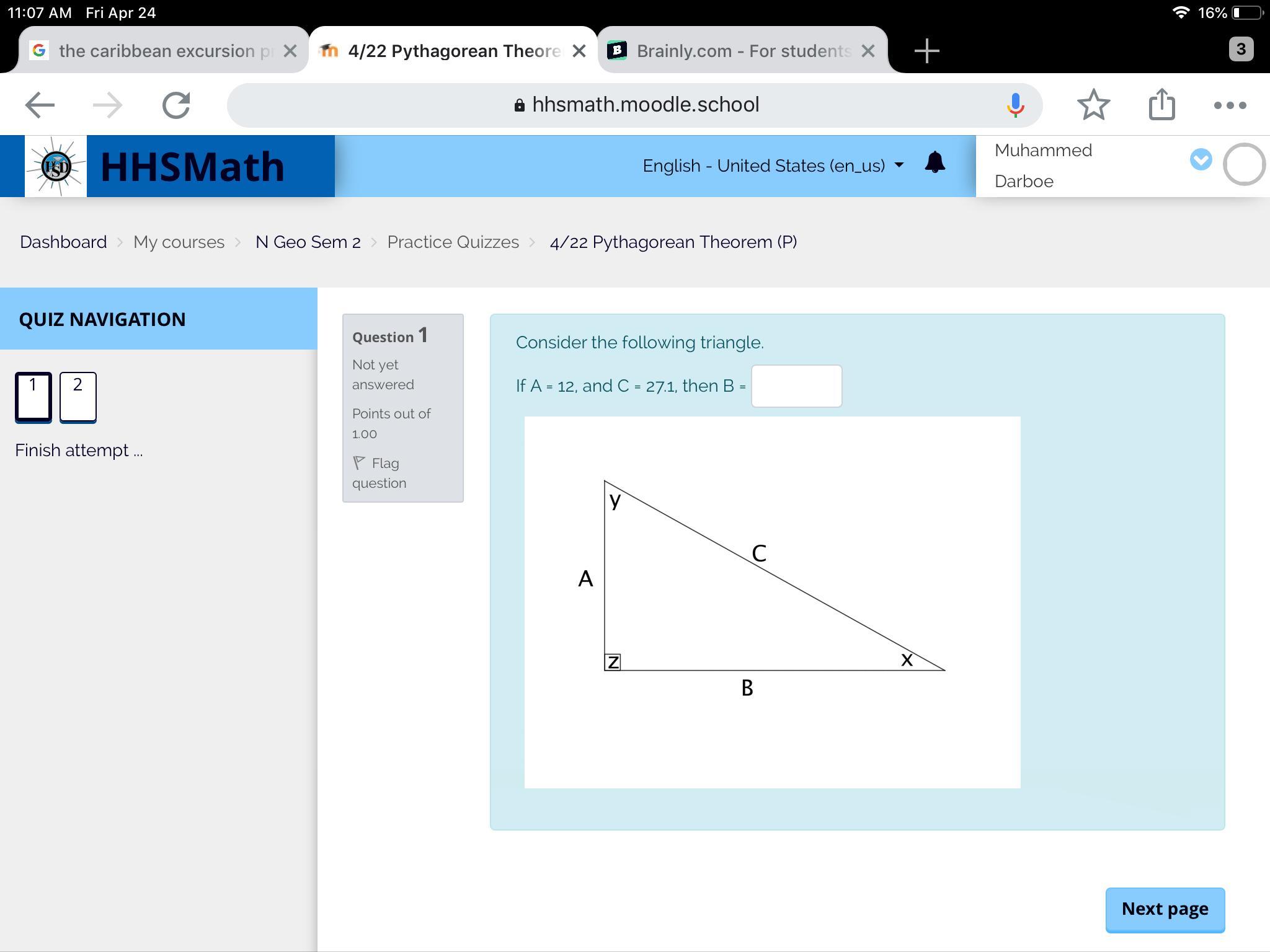Reload the page with refresh icon
The image size is (1270, 952).
(x=176, y=105)
